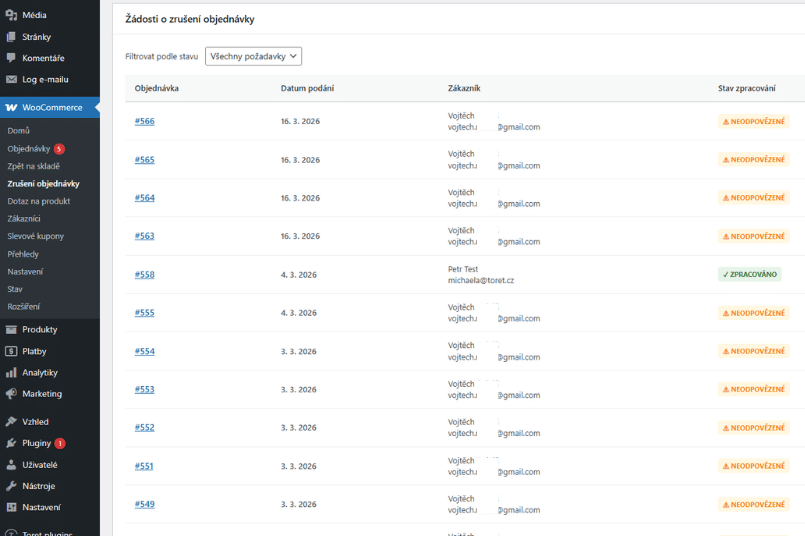The width and height of the screenshot is (805, 536).
Task: Click the Nástroje wrench icon
Action: point(11,486)
